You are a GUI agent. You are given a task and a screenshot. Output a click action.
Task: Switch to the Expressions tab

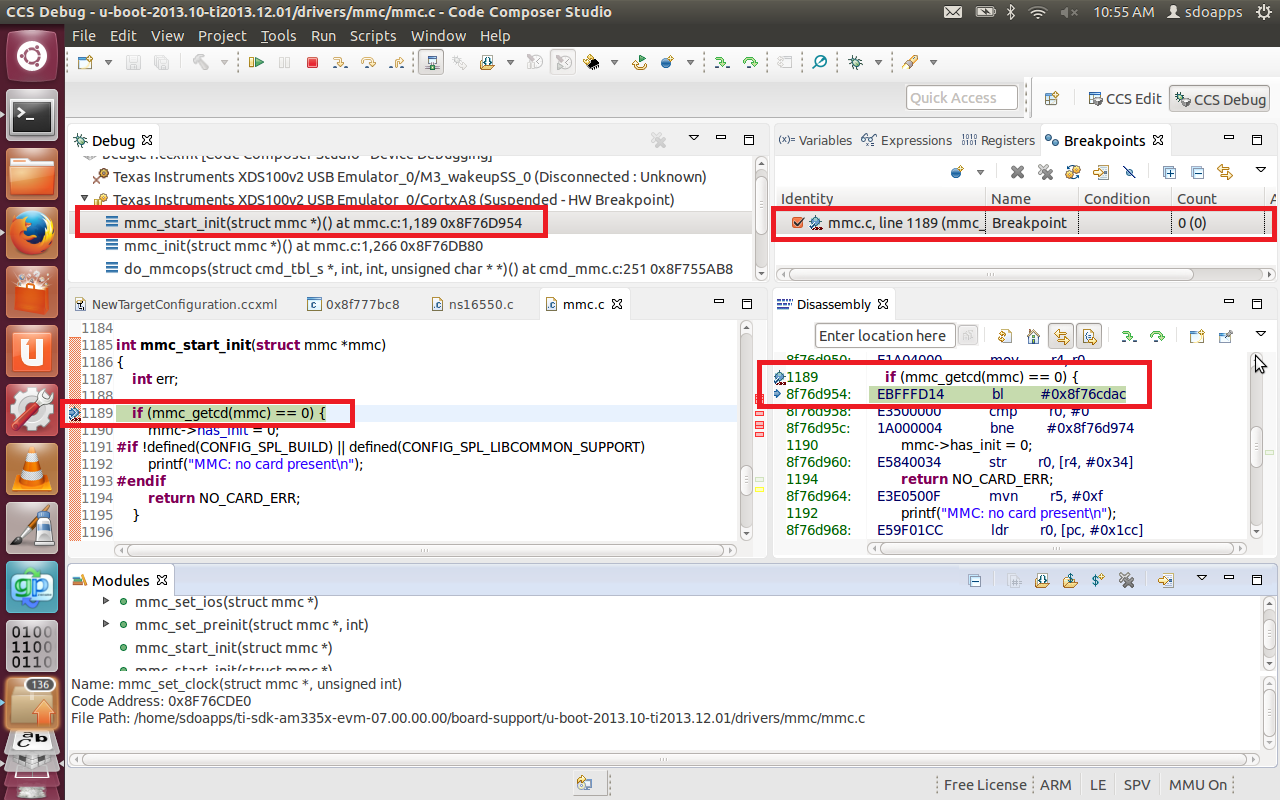[x=907, y=140]
